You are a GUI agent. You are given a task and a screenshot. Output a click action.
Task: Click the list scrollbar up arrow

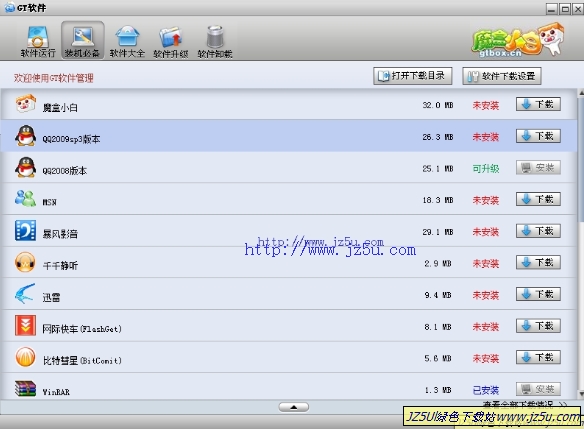[x=581, y=92]
